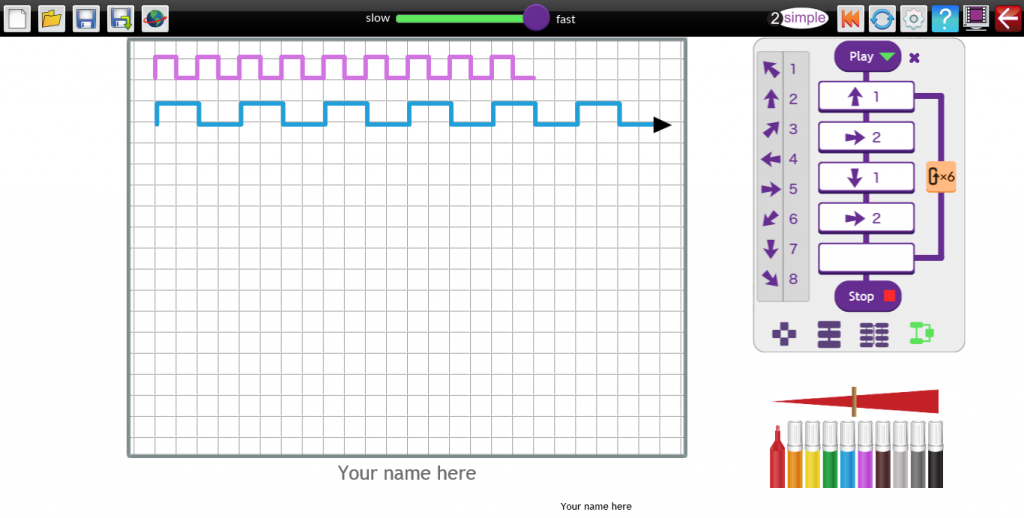Open the x6 repeat loop count
Screen dimensions: 1024x518
click(941, 176)
